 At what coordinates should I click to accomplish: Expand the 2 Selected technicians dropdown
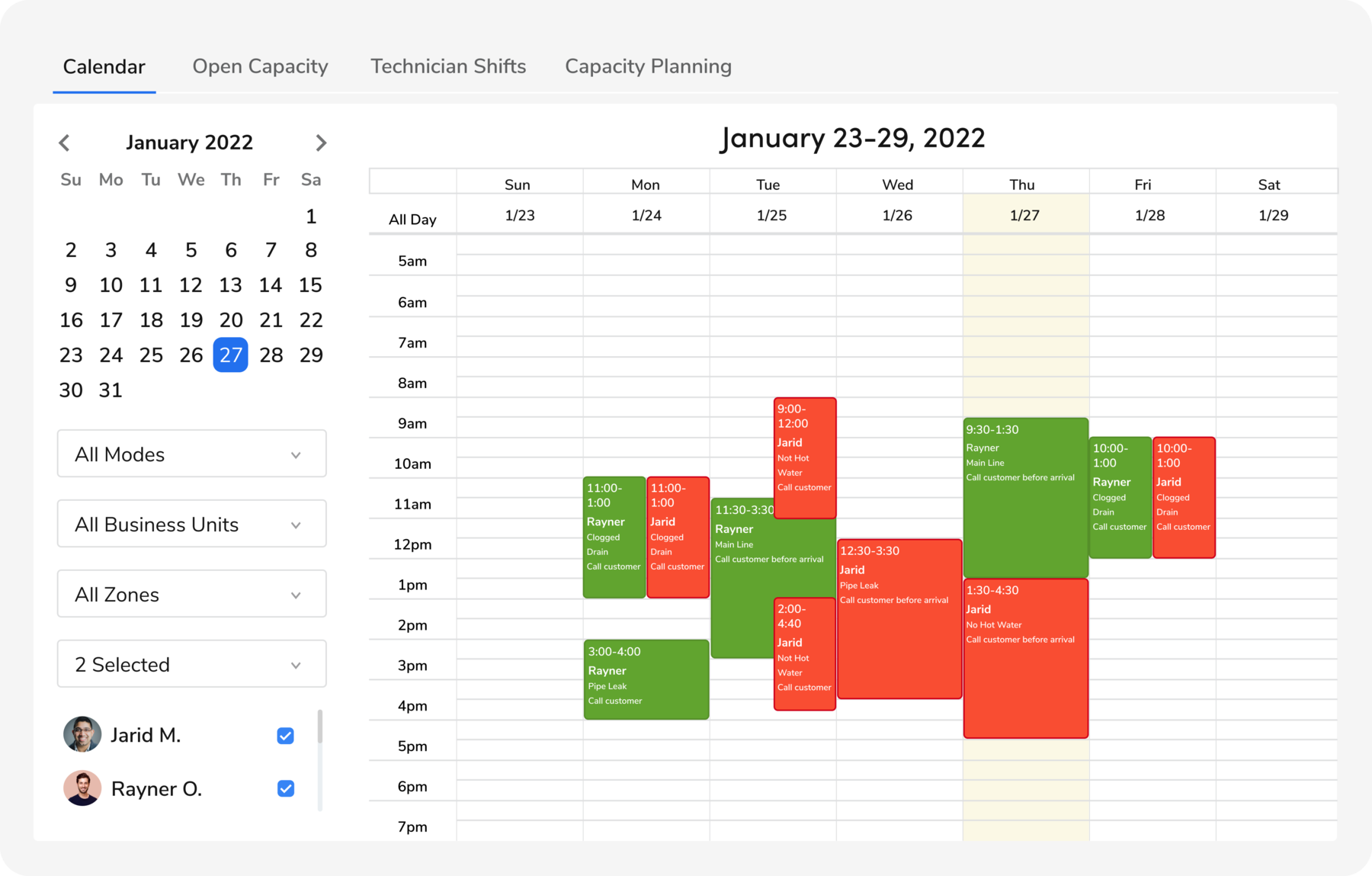coord(191,664)
